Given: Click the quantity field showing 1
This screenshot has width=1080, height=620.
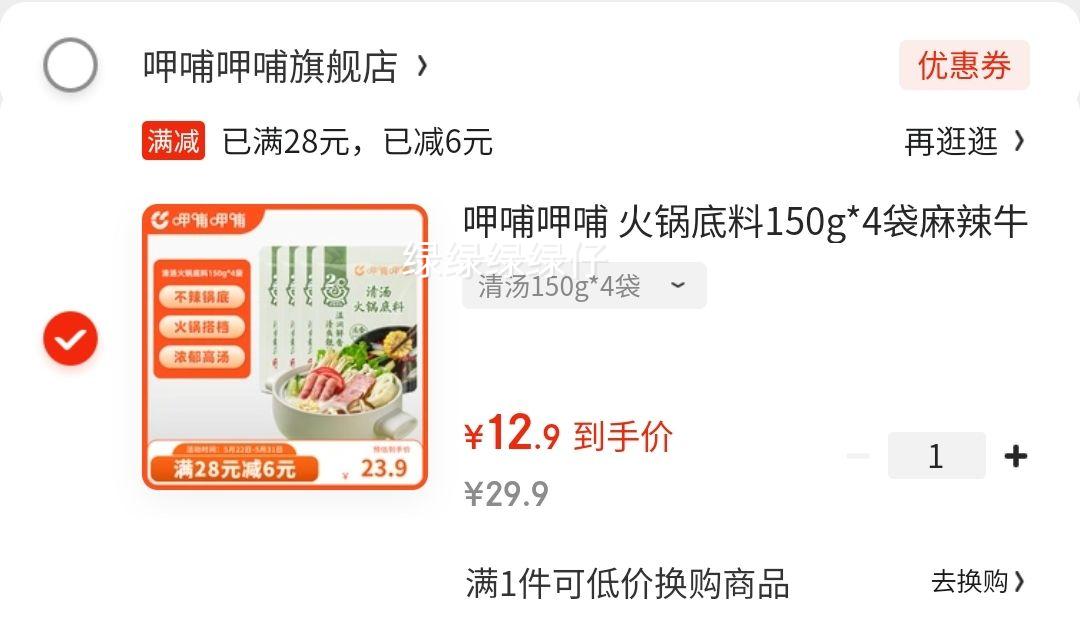Looking at the screenshot, I should click(x=937, y=455).
